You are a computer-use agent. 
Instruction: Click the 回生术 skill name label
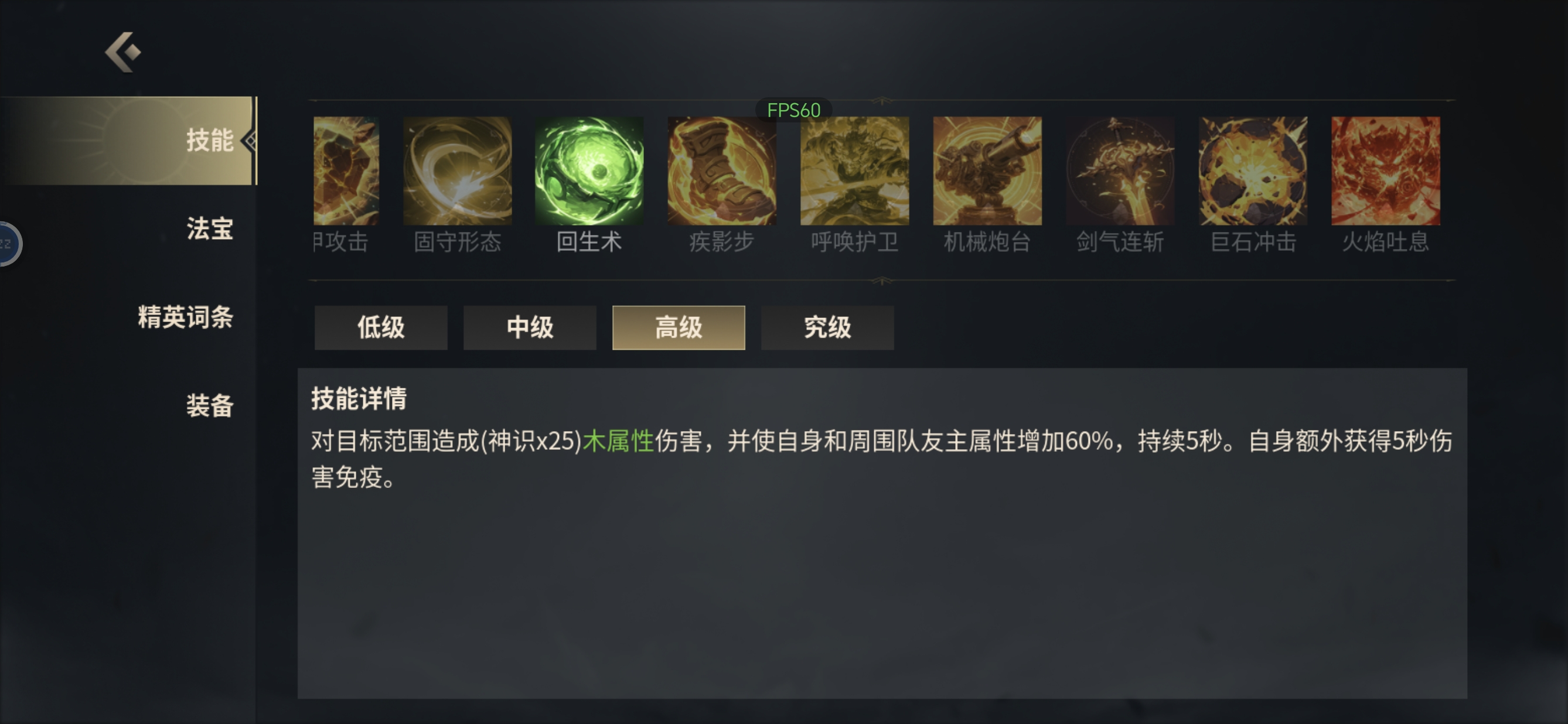click(589, 242)
